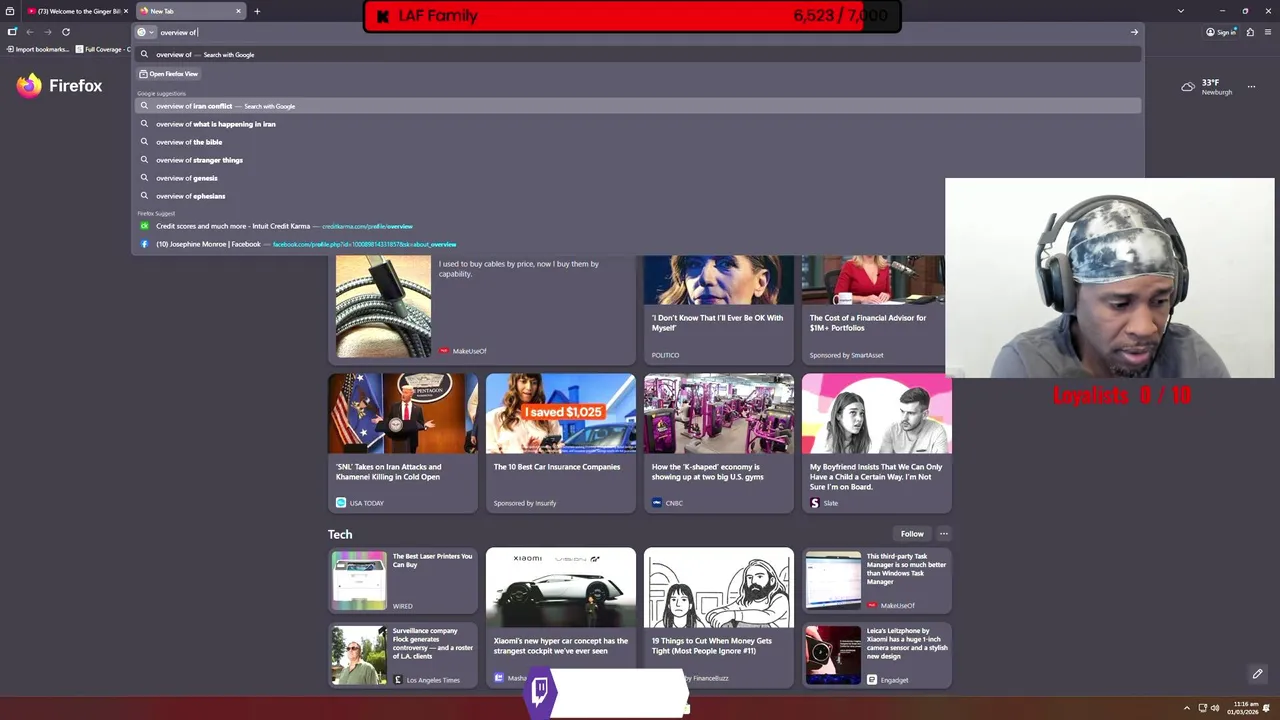The width and height of the screenshot is (1280, 720).
Task: Choose suggestion overview of the bible
Action: (x=638, y=142)
